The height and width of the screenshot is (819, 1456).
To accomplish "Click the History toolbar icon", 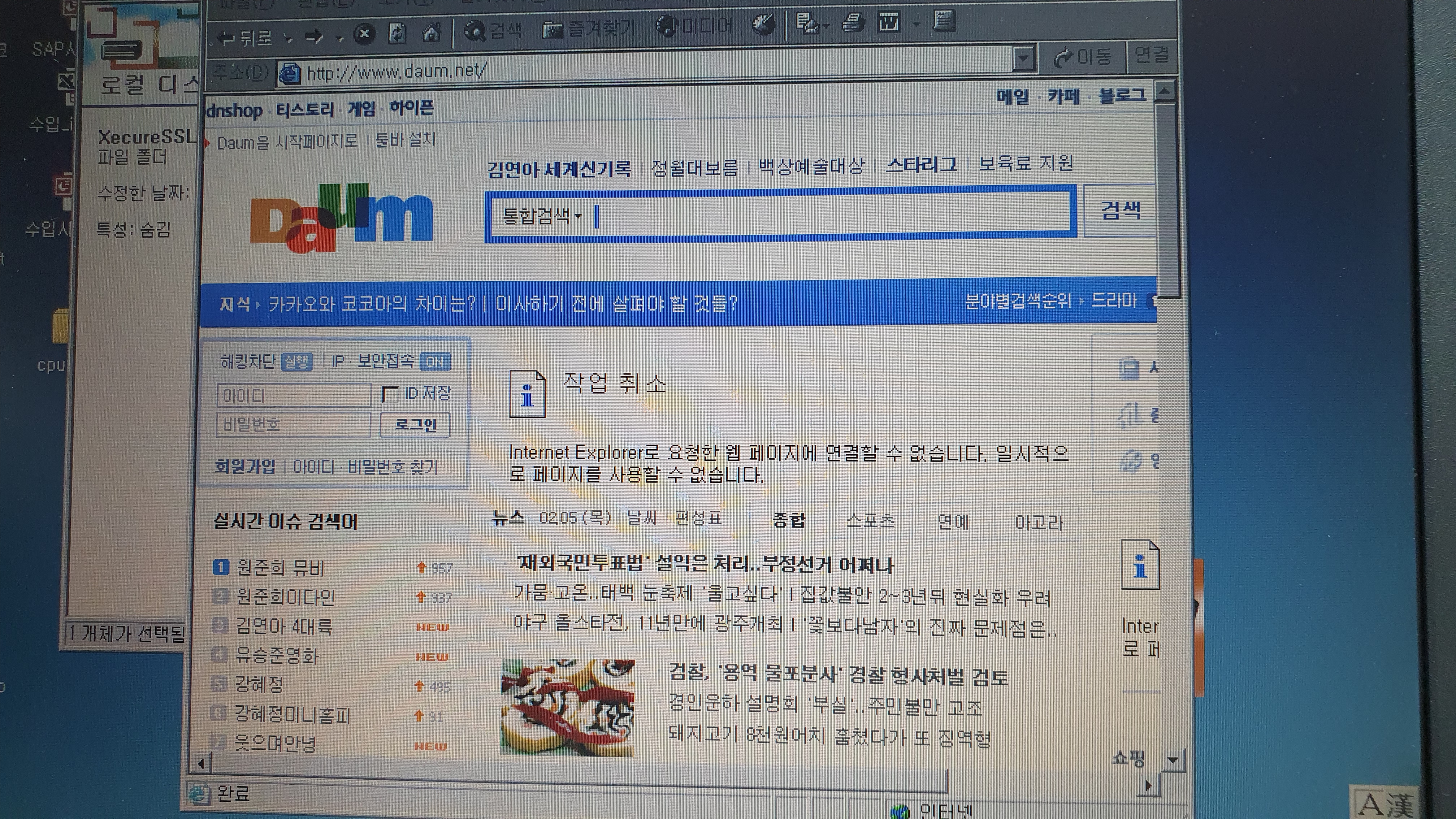I will [x=764, y=24].
